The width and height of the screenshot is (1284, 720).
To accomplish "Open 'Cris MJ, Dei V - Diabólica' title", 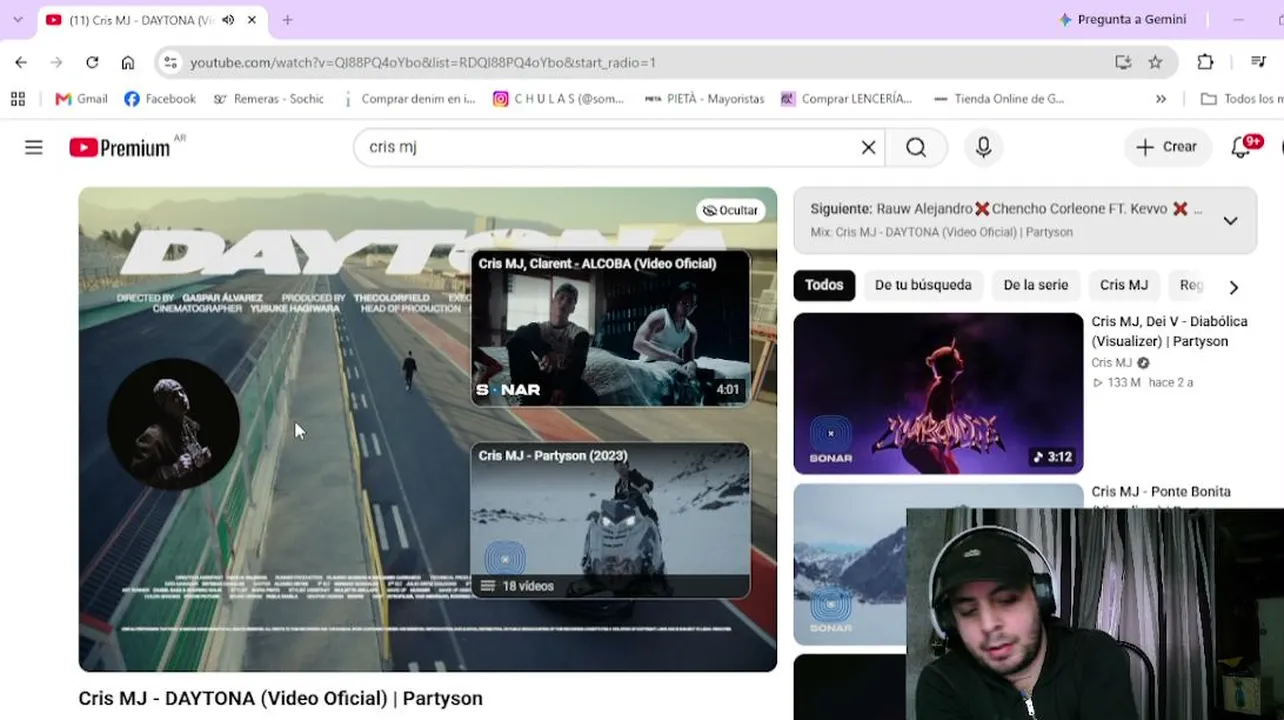I will point(1169,331).
